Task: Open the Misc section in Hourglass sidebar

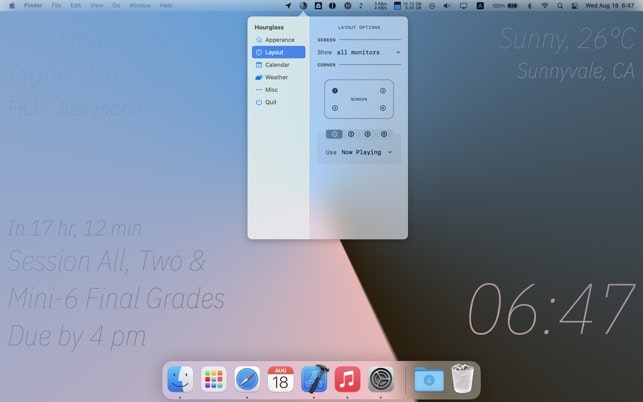Action: pos(278,89)
